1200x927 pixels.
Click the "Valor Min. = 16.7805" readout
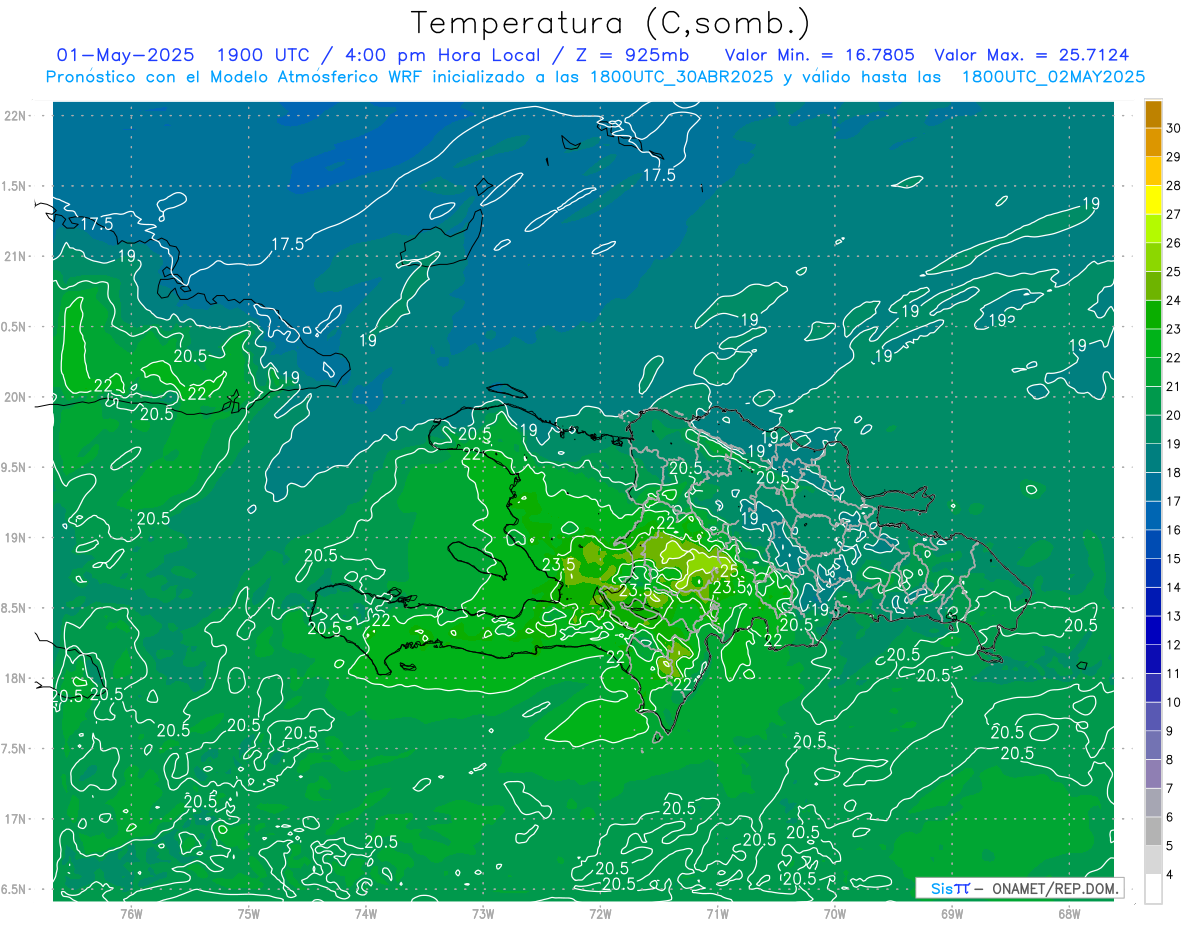pos(819,55)
